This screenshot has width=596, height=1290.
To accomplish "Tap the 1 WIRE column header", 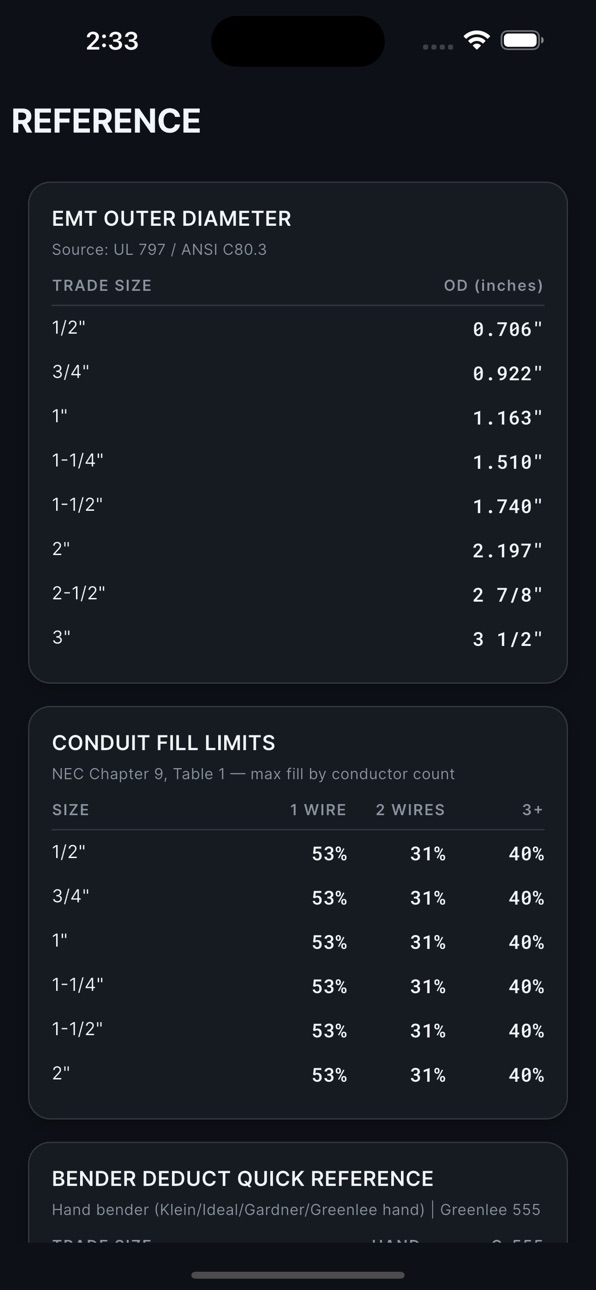I will coord(318,810).
